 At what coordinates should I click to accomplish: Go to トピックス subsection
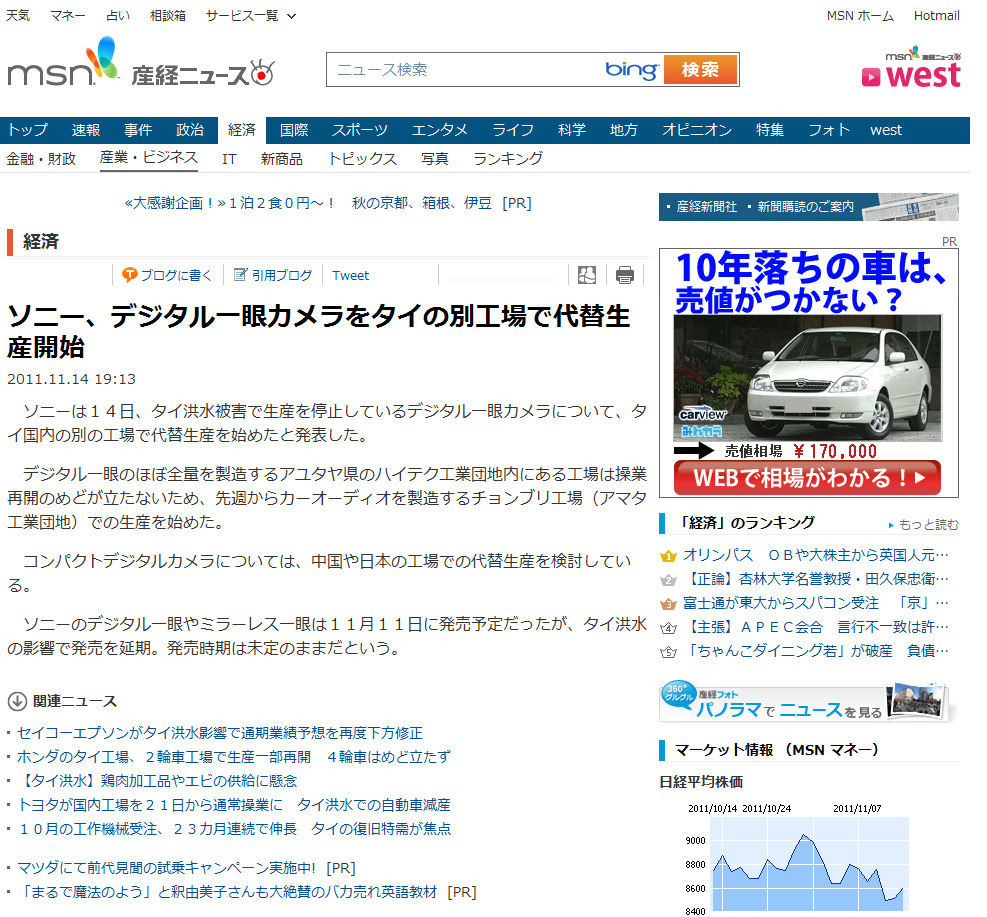click(x=362, y=159)
